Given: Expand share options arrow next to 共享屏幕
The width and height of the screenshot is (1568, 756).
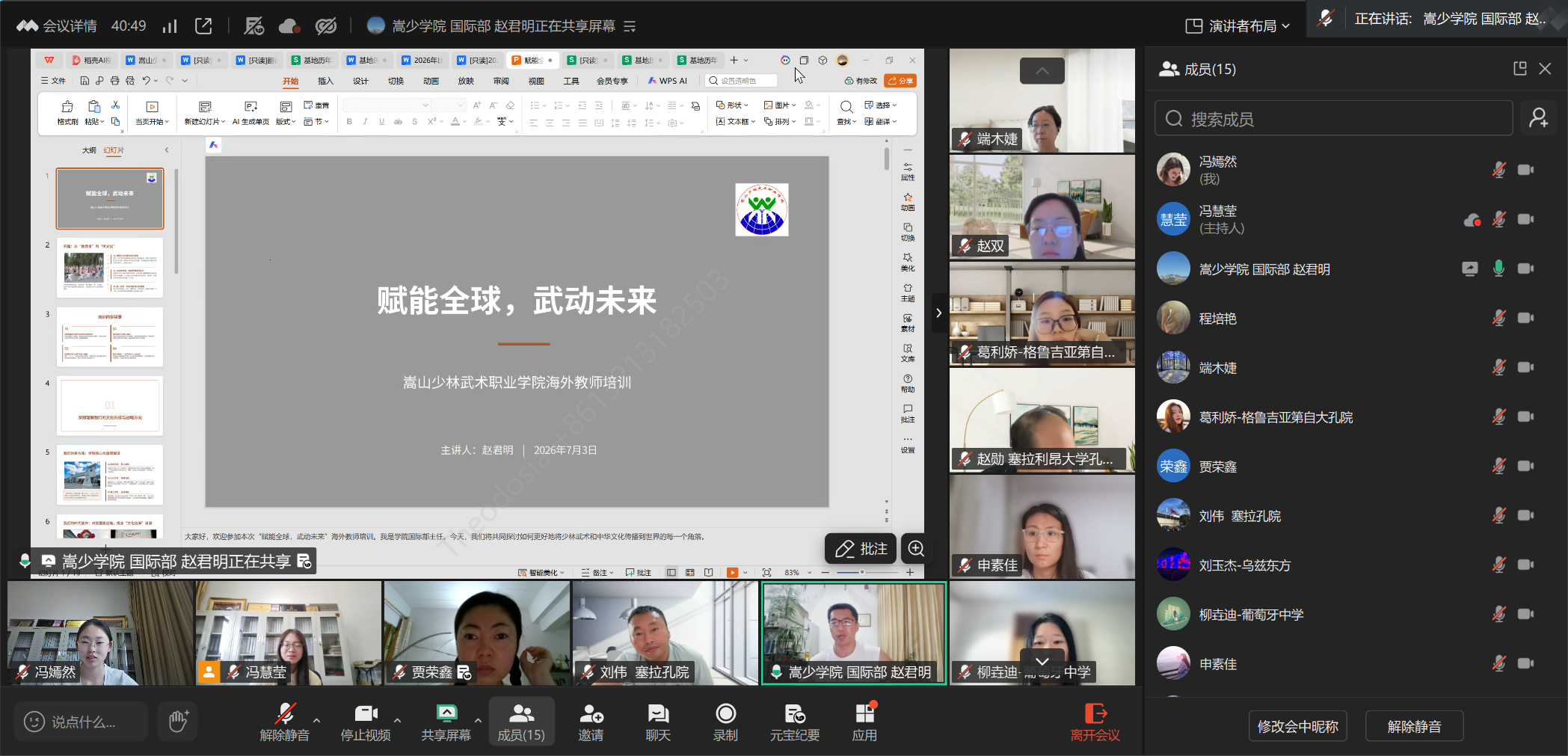Looking at the screenshot, I should 478,721.
